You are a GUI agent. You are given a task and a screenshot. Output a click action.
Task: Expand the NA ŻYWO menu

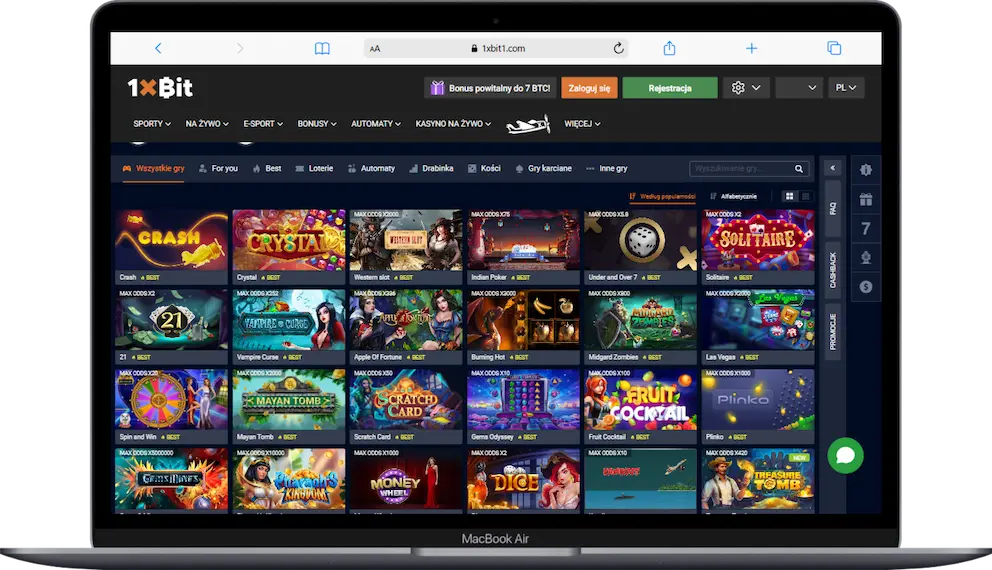pyautogui.click(x=207, y=124)
